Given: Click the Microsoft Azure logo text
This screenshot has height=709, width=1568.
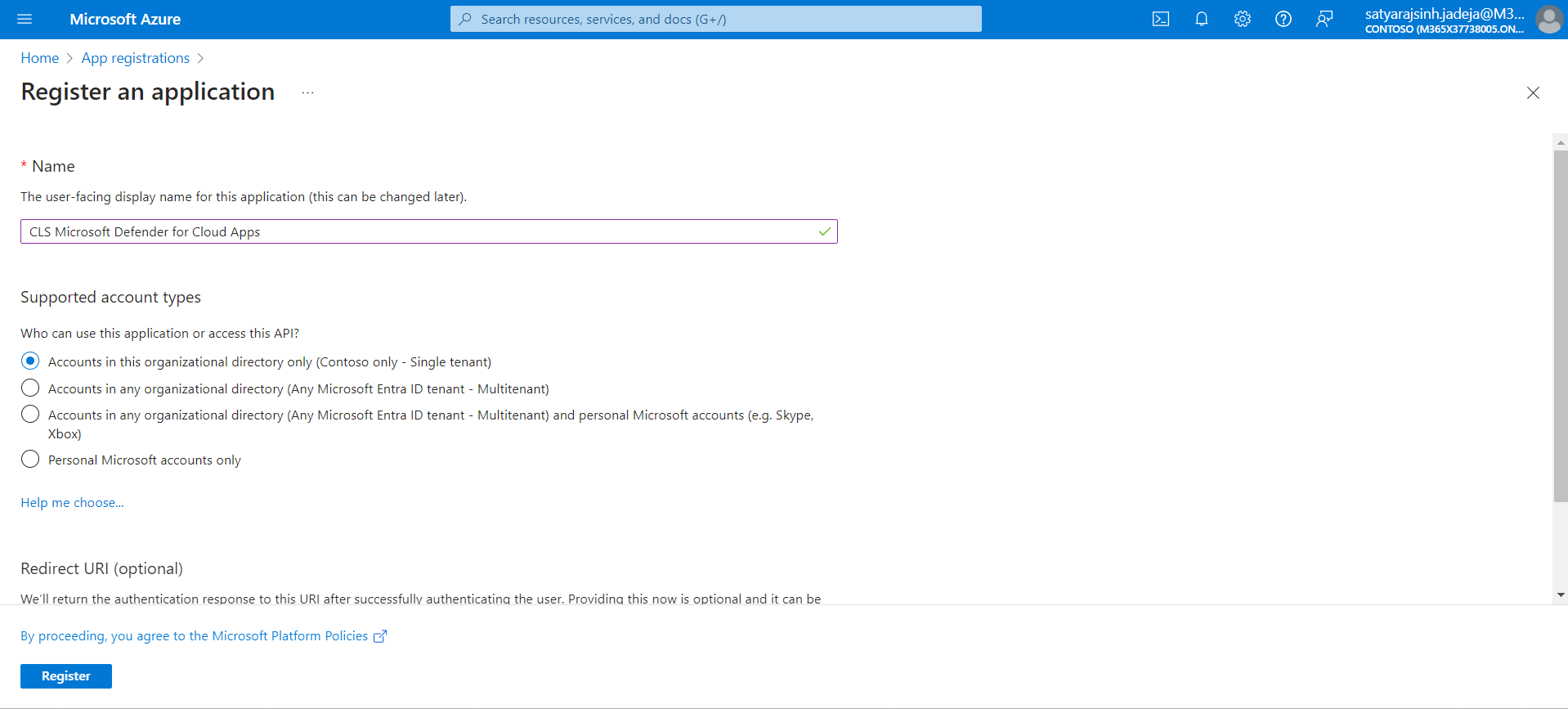Looking at the screenshot, I should point(125,19).
